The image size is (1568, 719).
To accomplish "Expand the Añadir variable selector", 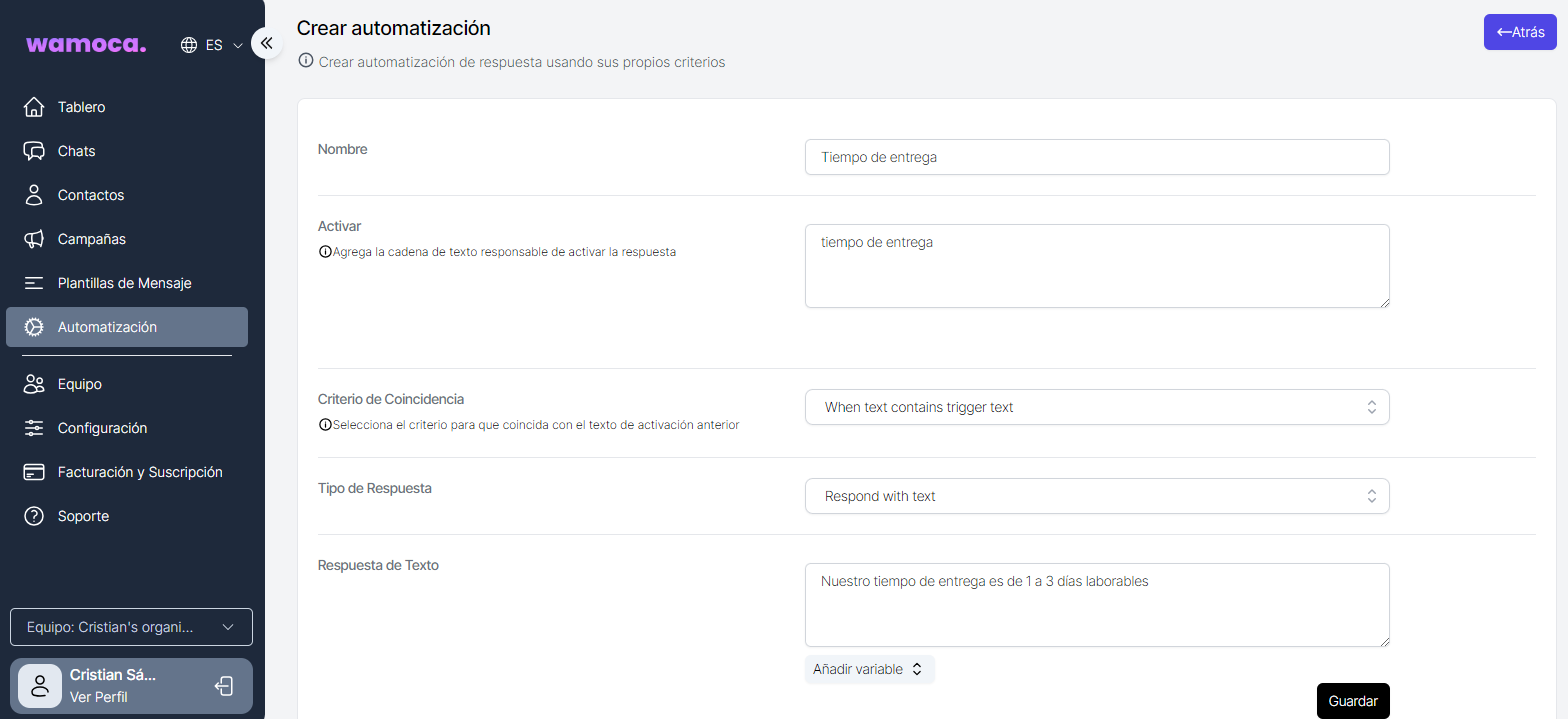I will point(869,669).
